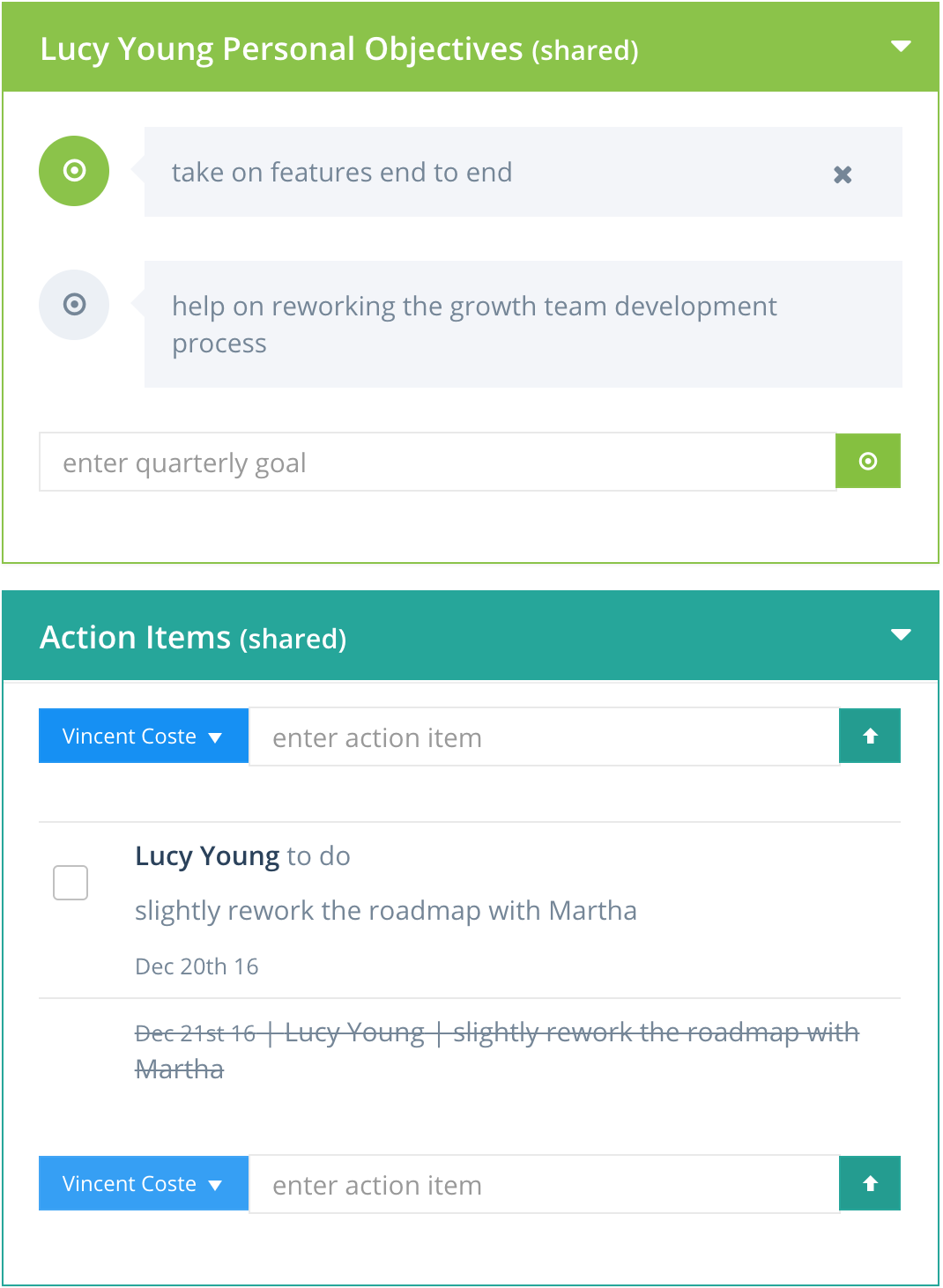Collapse the Lucy Young Personal Objectives panel
The width and height of the screenshot is (943, 1288).
click(x=901, y=46)
